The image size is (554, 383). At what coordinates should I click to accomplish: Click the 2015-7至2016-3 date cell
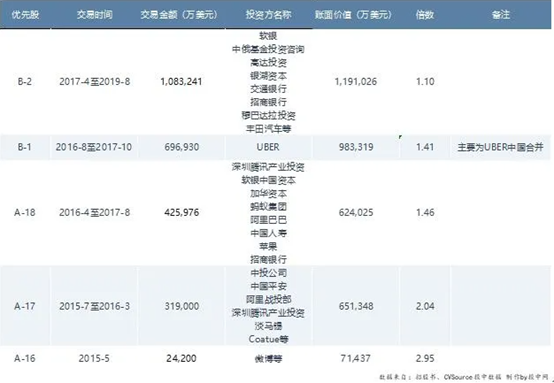pos(94,306)
